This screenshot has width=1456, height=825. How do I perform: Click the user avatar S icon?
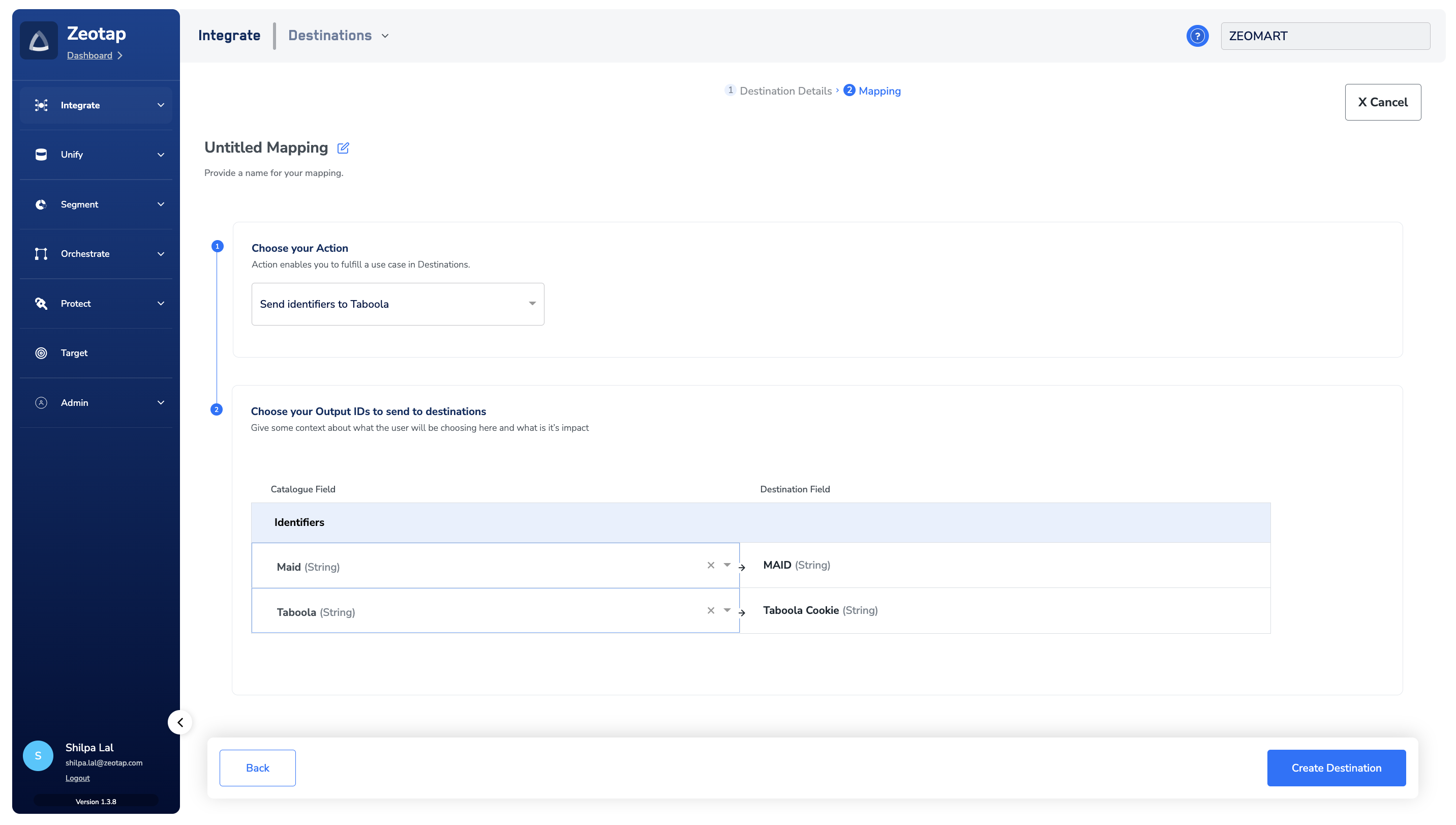click(38, 755)
